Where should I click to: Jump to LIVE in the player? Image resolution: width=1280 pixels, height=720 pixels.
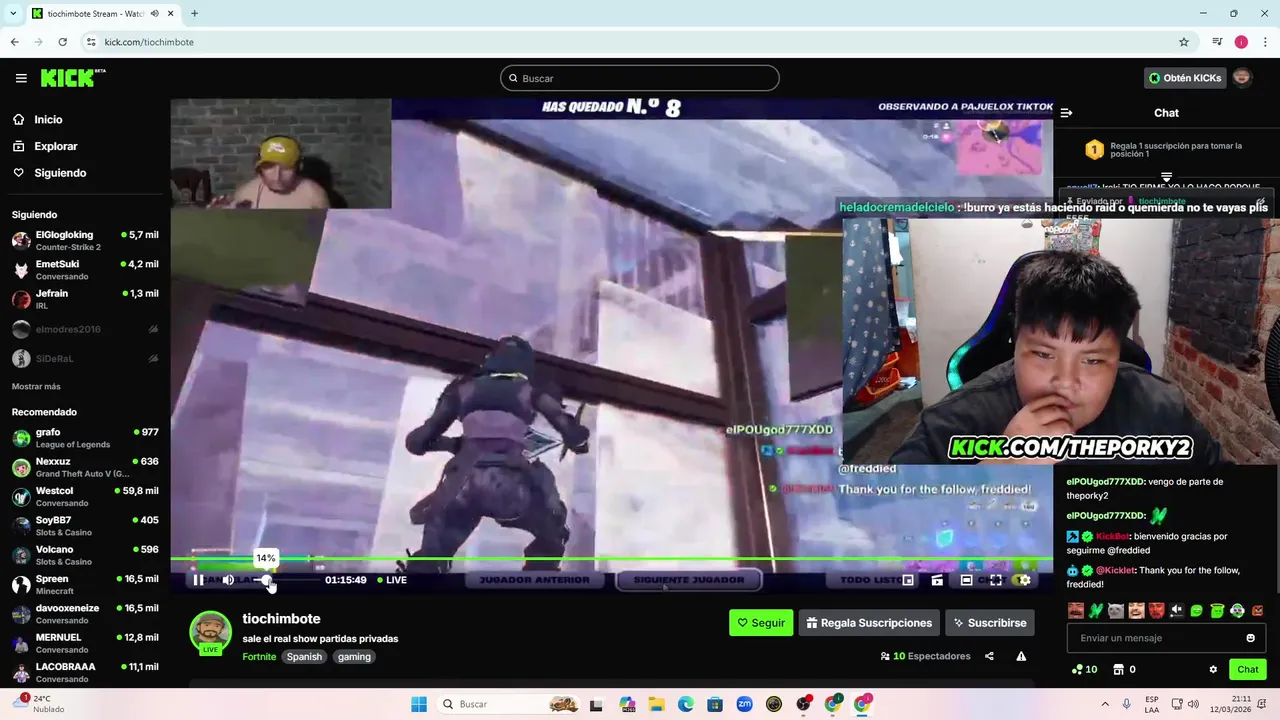392,580
